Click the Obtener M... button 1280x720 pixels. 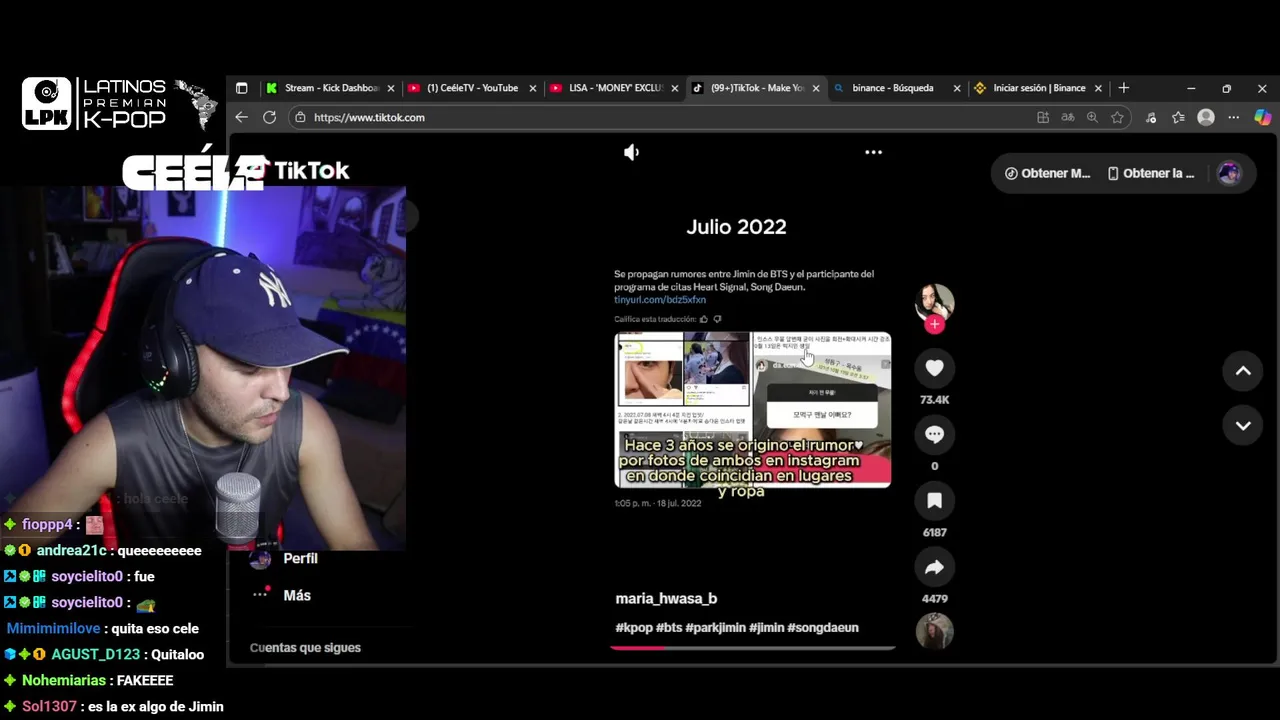pyautogui.click(x=1047, y=173)
